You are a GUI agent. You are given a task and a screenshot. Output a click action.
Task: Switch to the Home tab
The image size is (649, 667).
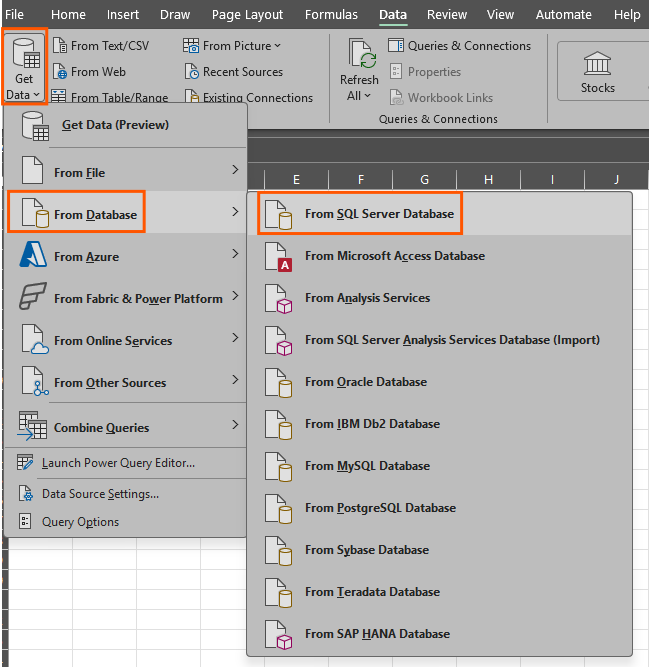click(68, 14)
